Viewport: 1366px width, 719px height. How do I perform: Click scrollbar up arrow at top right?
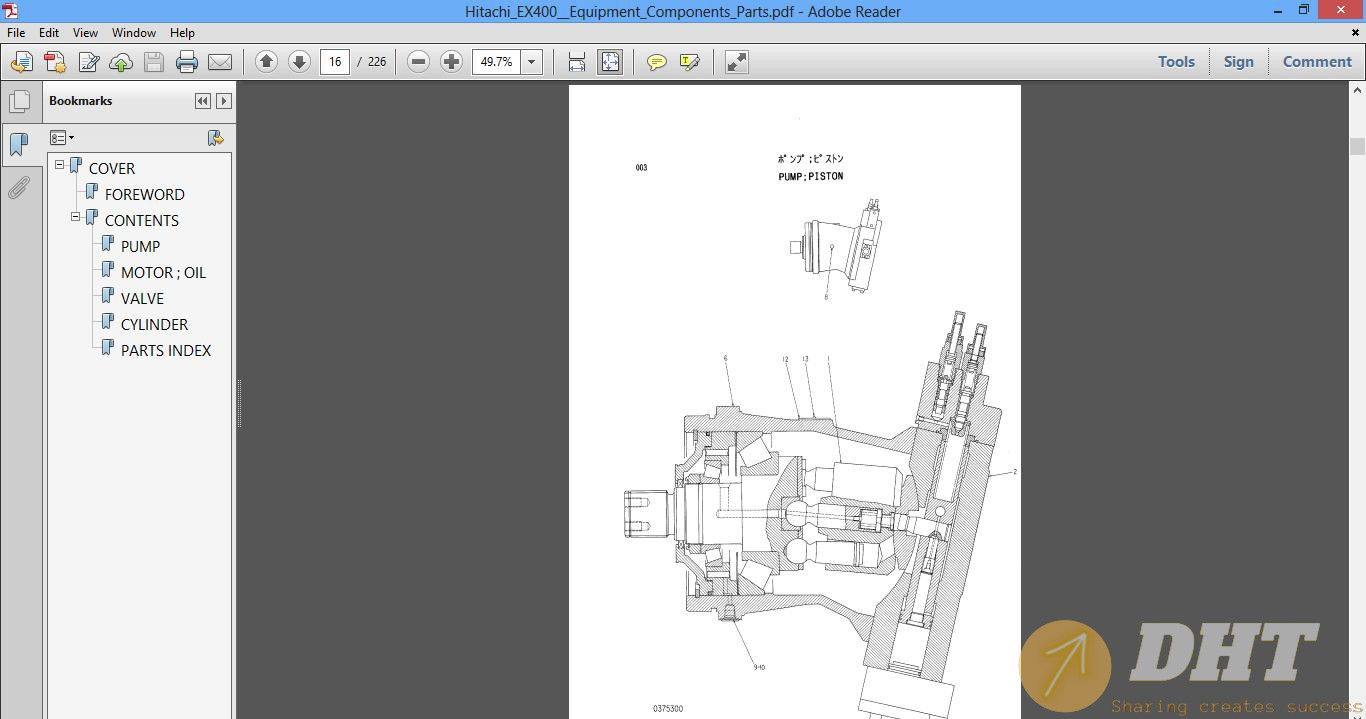tap(1357, 90)
